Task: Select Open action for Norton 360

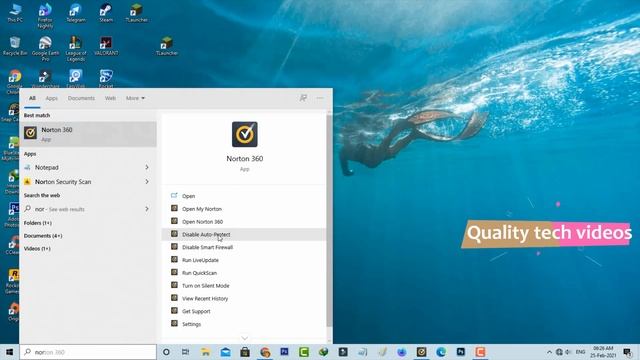Action: click(244, 196)
